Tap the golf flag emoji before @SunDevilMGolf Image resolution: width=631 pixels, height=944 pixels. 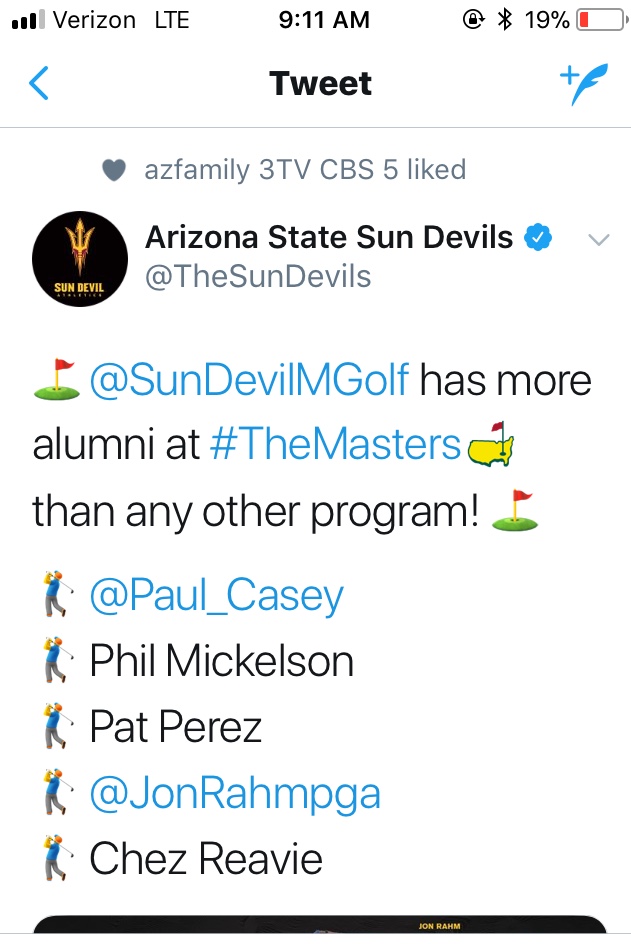click(x=58, y=380)
